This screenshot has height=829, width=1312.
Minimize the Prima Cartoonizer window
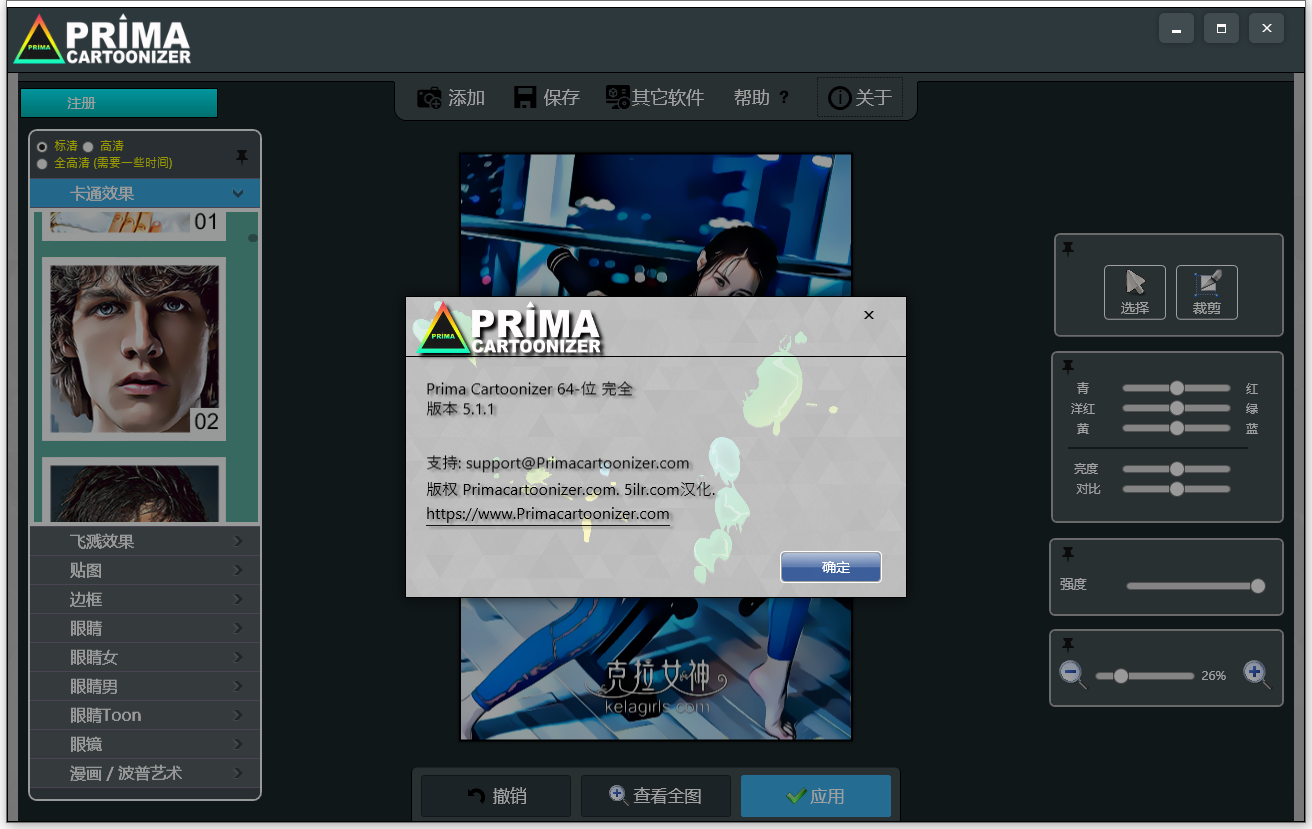1177,29
